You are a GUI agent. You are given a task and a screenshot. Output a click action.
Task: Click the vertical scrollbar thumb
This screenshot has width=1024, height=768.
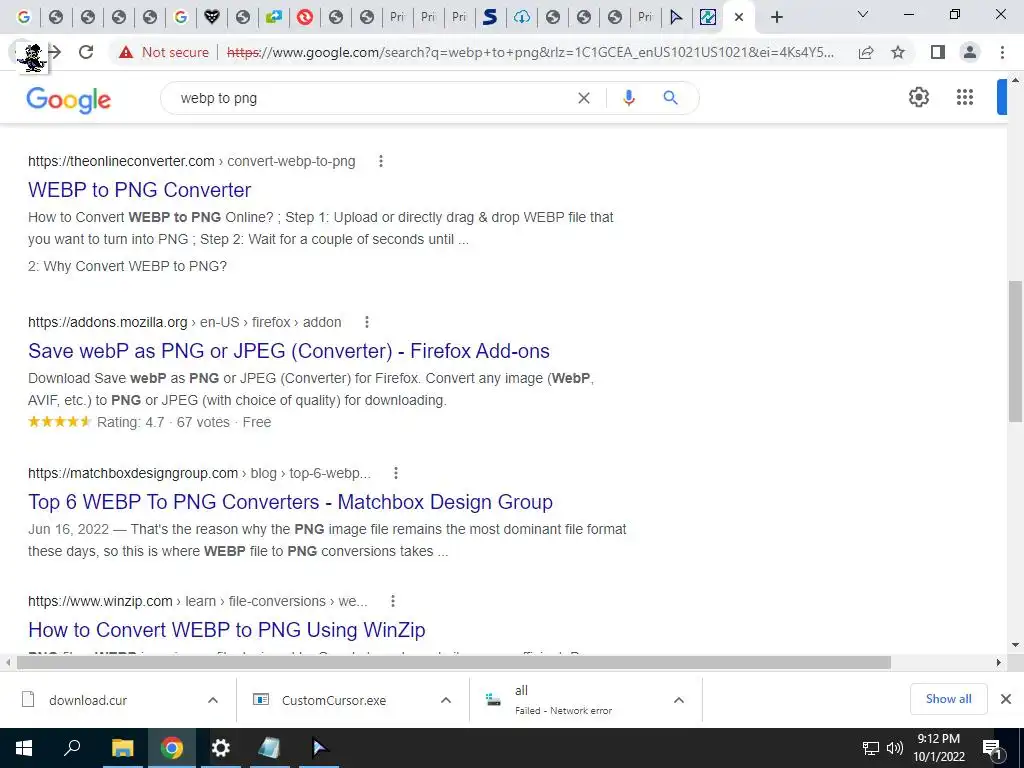(1015, 351)
